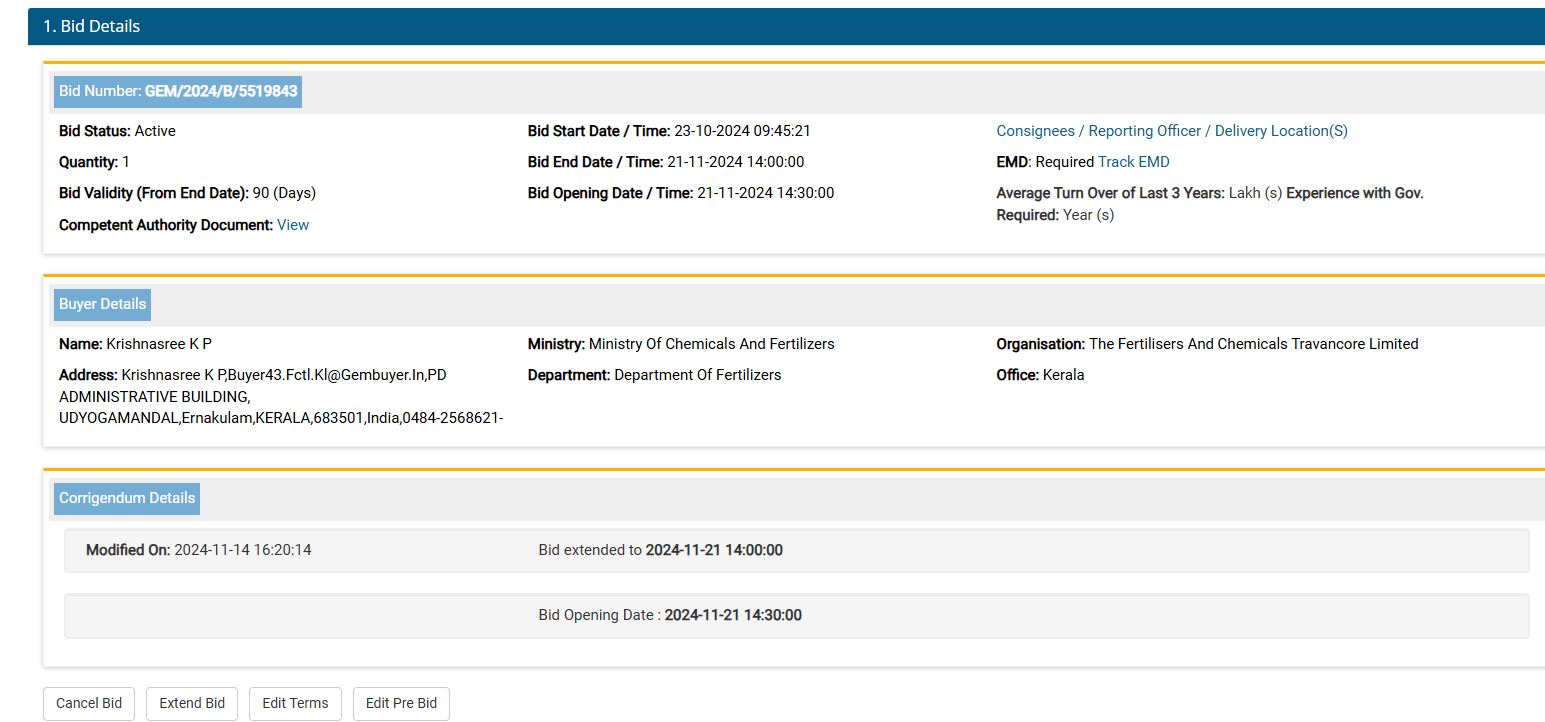The image size is (1545, 722).
Task: Select the Office: Kerala text
Action: tap(1040, 375)
